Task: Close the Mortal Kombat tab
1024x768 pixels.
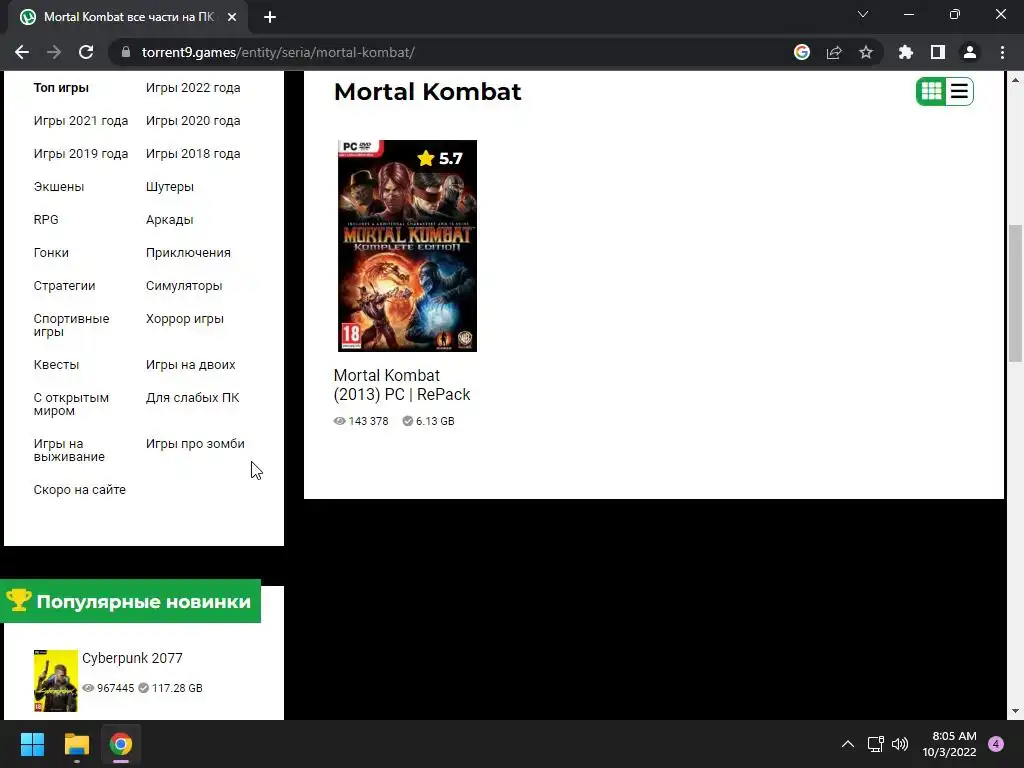Action: click(x=232, y=17)
